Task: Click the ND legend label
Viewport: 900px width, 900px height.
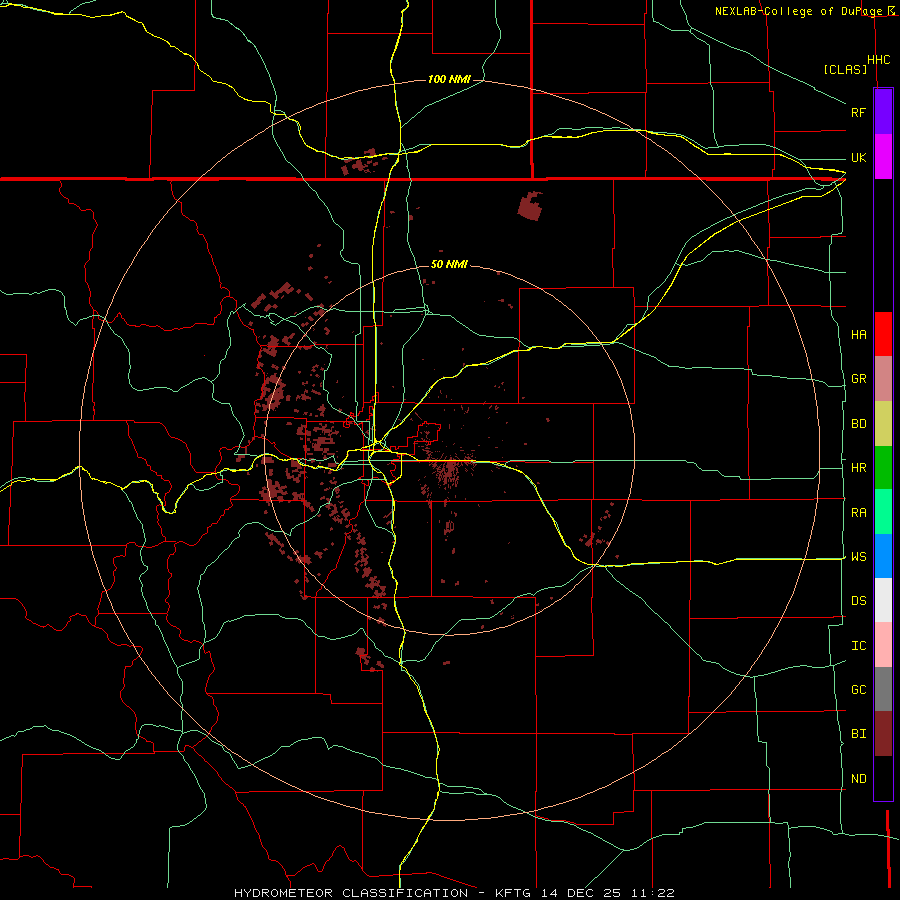Action: coord(858,779)
